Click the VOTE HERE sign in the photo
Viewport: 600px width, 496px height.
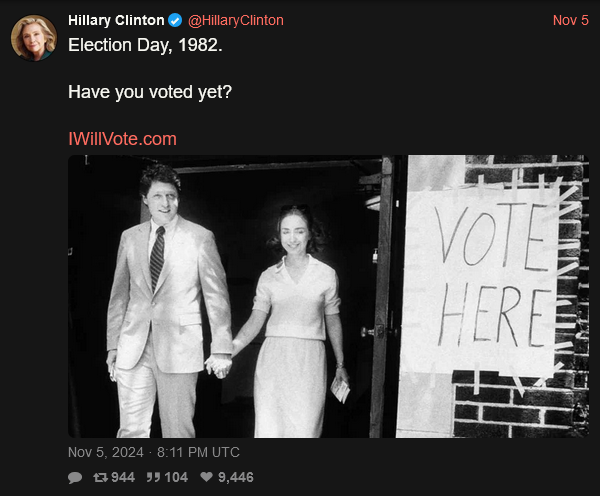[x=492, y=277]
